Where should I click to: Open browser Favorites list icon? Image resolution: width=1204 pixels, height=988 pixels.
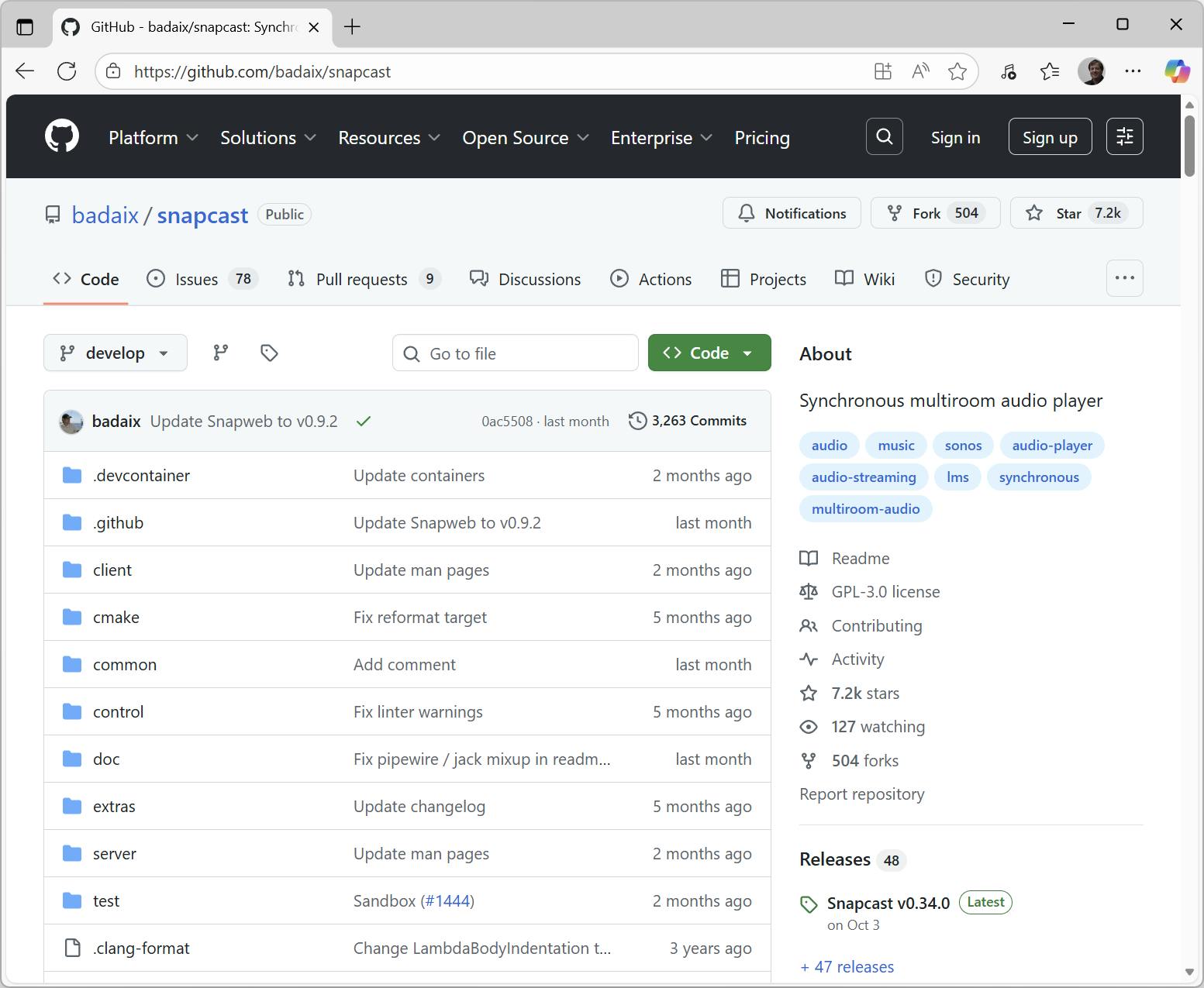click(x=1050, y=71)
